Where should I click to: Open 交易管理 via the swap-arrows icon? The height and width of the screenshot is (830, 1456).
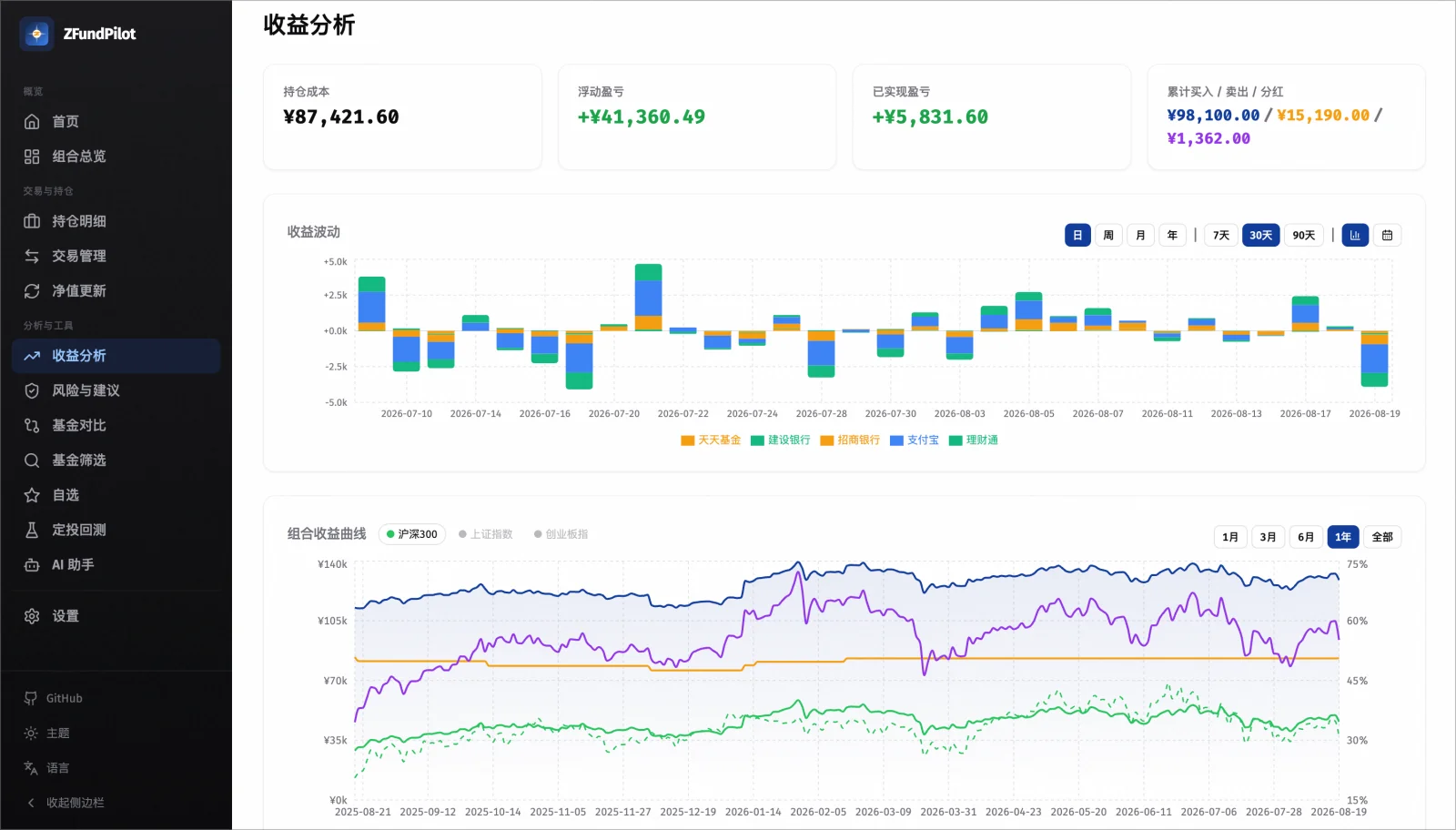[x=32, y=256]
